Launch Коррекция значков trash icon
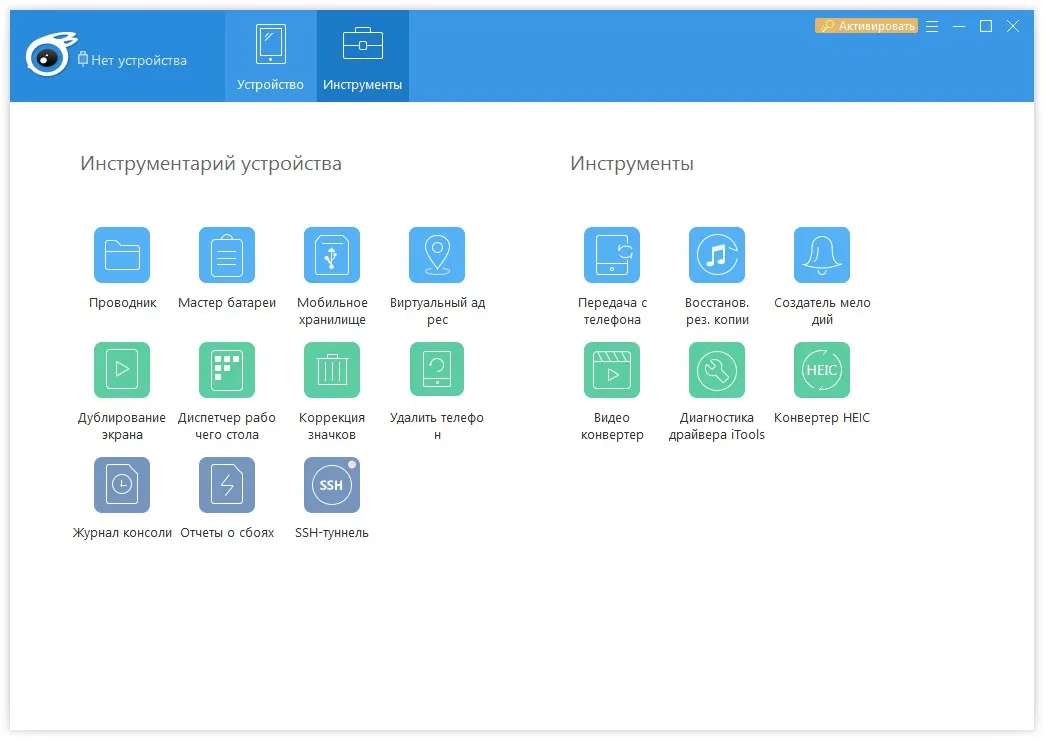This screenshot has width=1044, height=740. 332,370
